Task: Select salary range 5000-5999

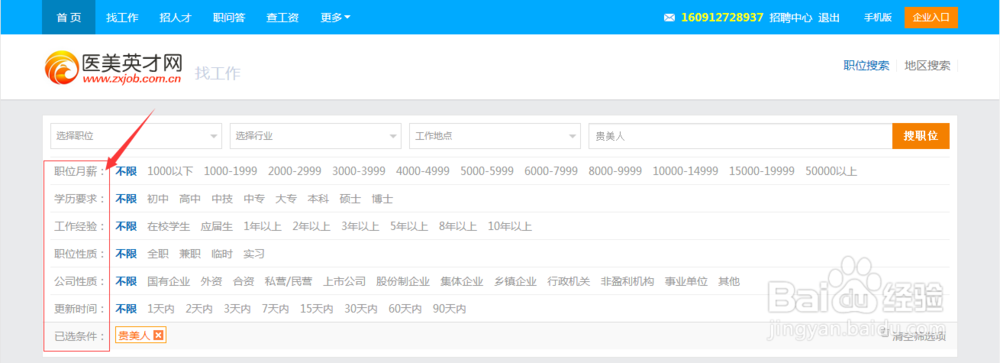Action: coord(487,171)
